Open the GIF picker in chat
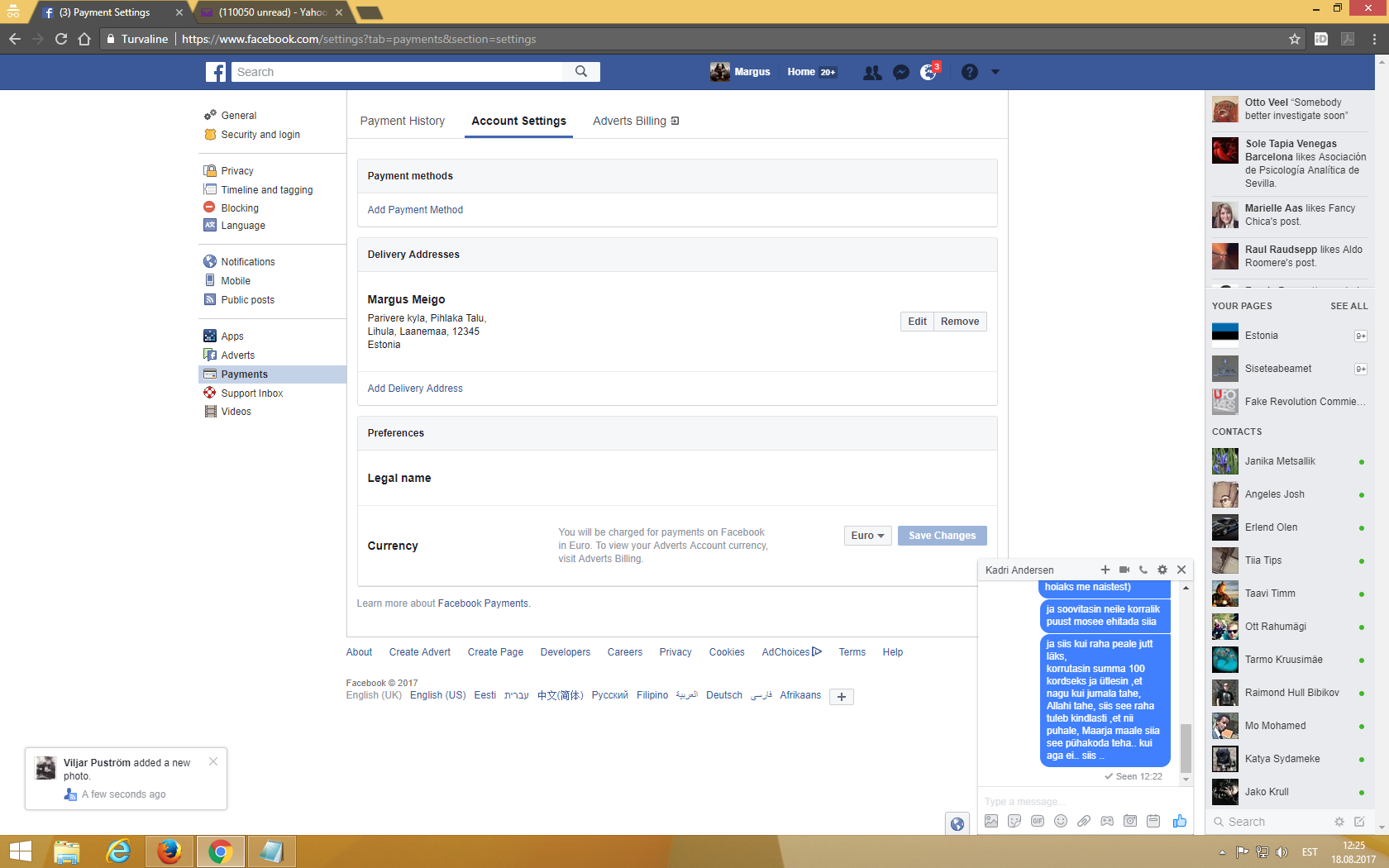This screenshot has height=868, width=1389. pyautogui.click(x=1038, y=821)
